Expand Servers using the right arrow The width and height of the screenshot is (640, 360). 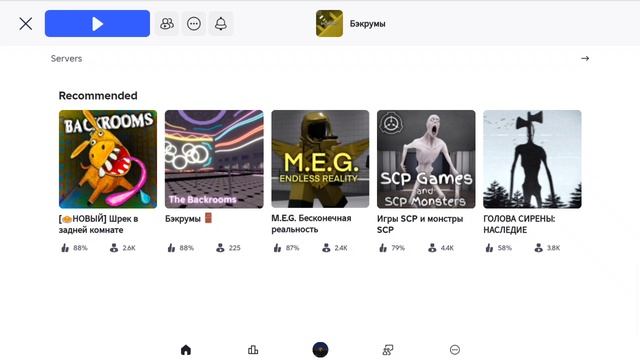585,58
